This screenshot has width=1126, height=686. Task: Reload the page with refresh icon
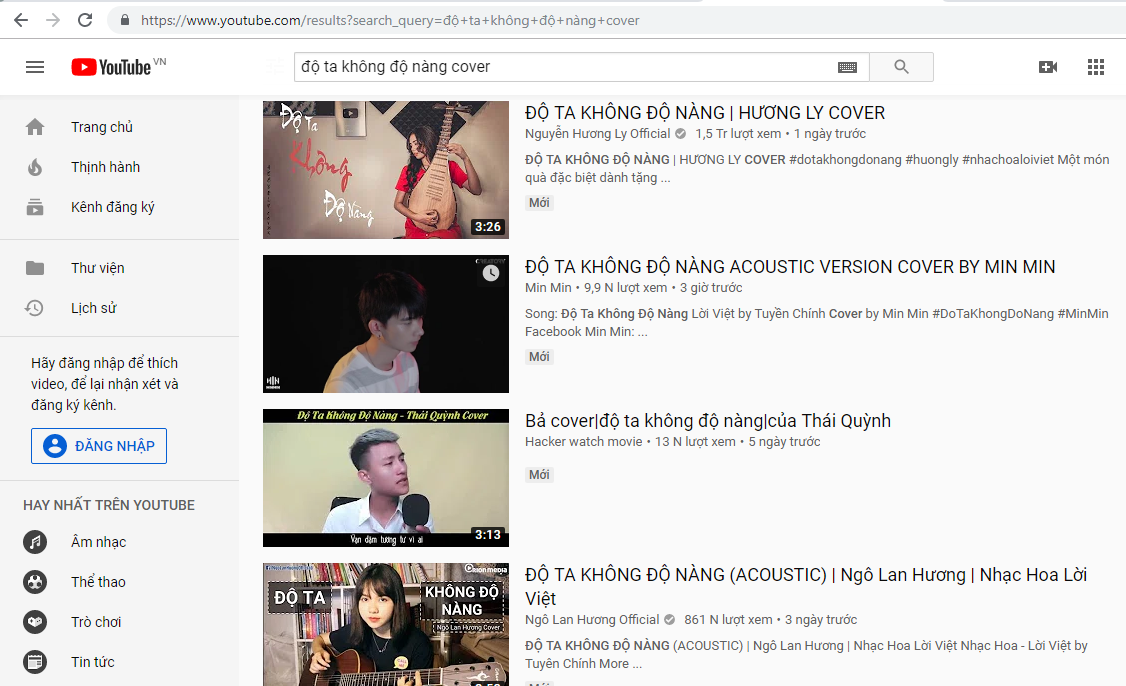(x=85, y=20)
